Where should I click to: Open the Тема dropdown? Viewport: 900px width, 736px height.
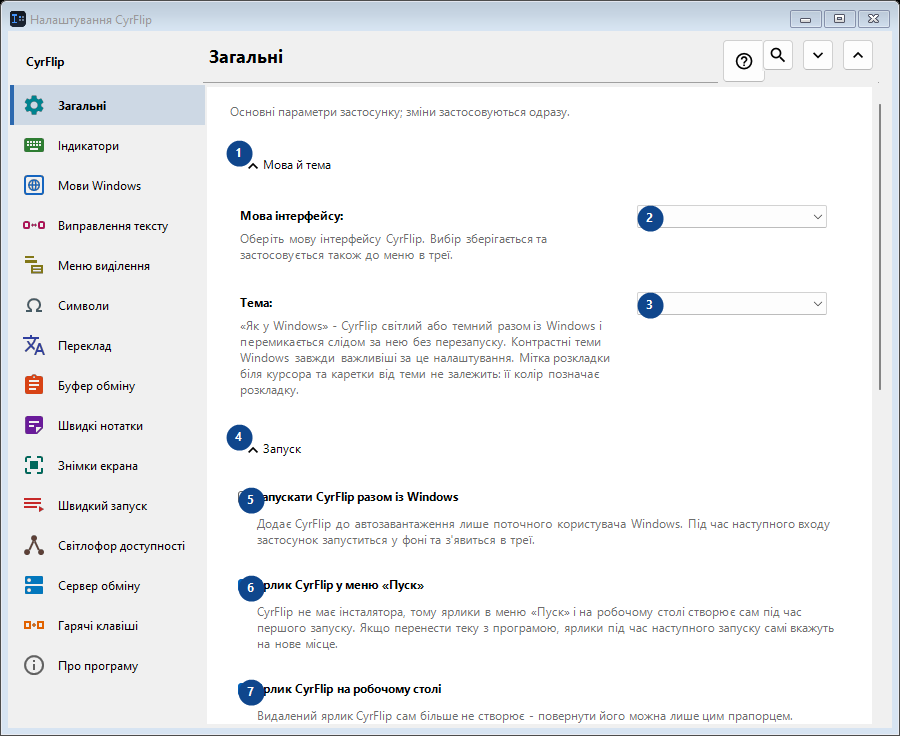(x=732, y=304)
